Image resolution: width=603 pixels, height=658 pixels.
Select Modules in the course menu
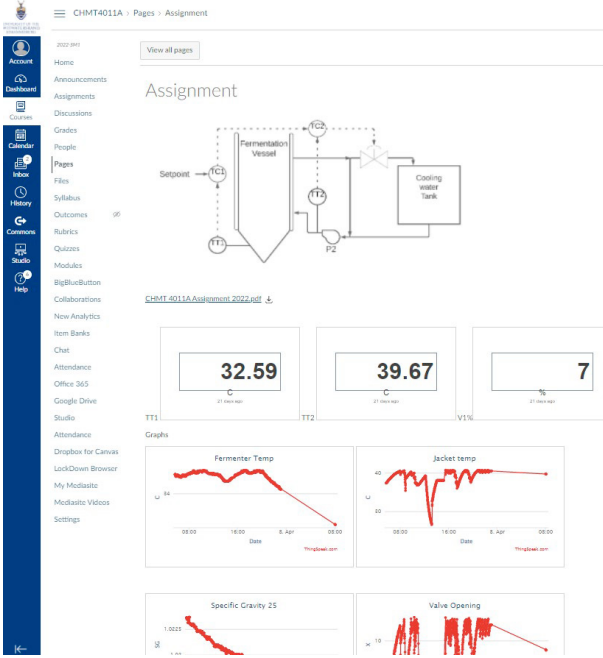coord(68,265)
